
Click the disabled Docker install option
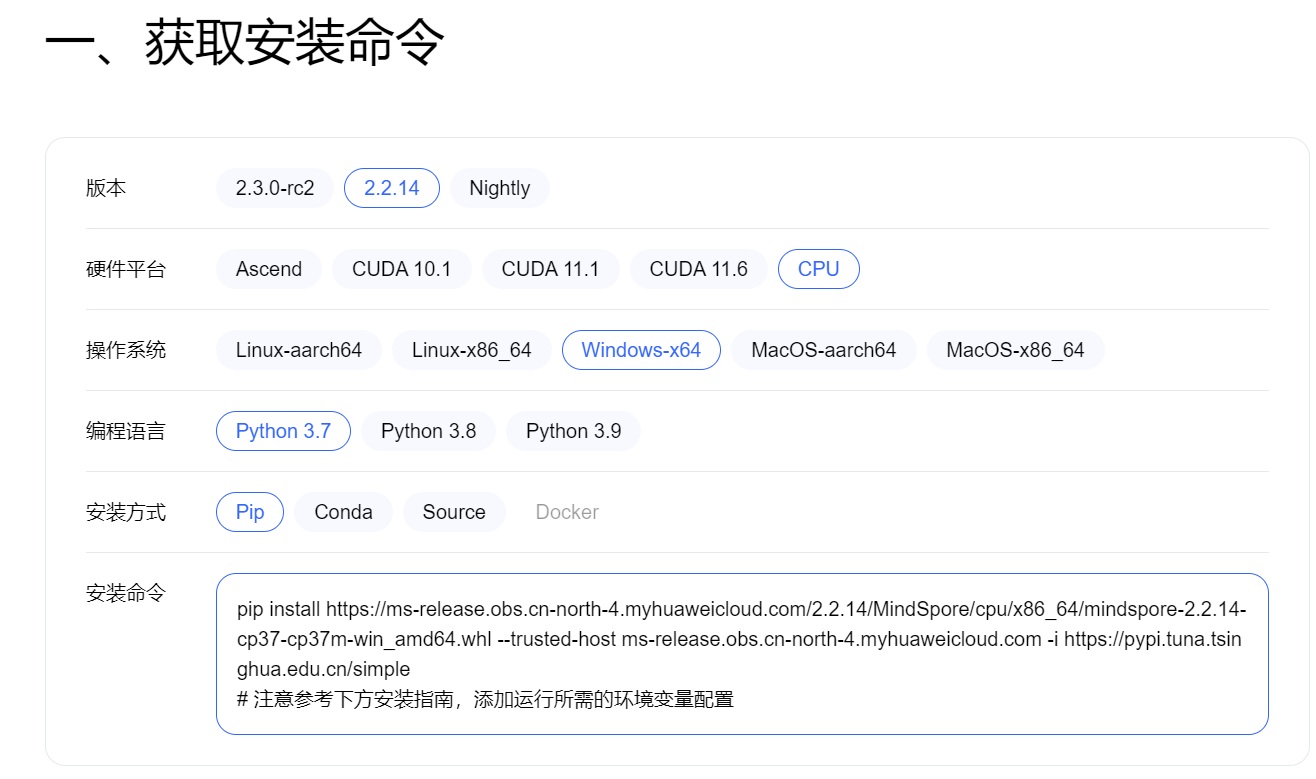566,511
